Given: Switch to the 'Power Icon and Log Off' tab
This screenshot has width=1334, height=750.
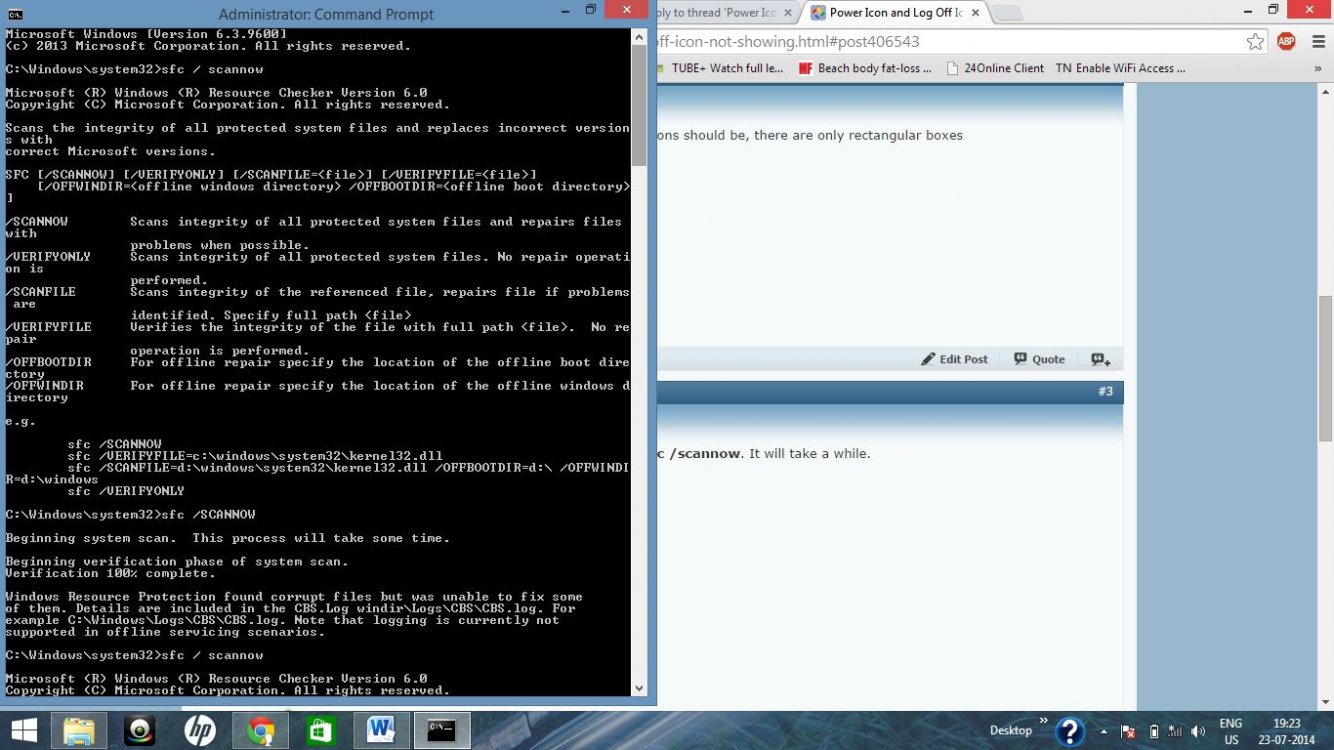Looking at the screenshot, I should click(x=895, y=13).
